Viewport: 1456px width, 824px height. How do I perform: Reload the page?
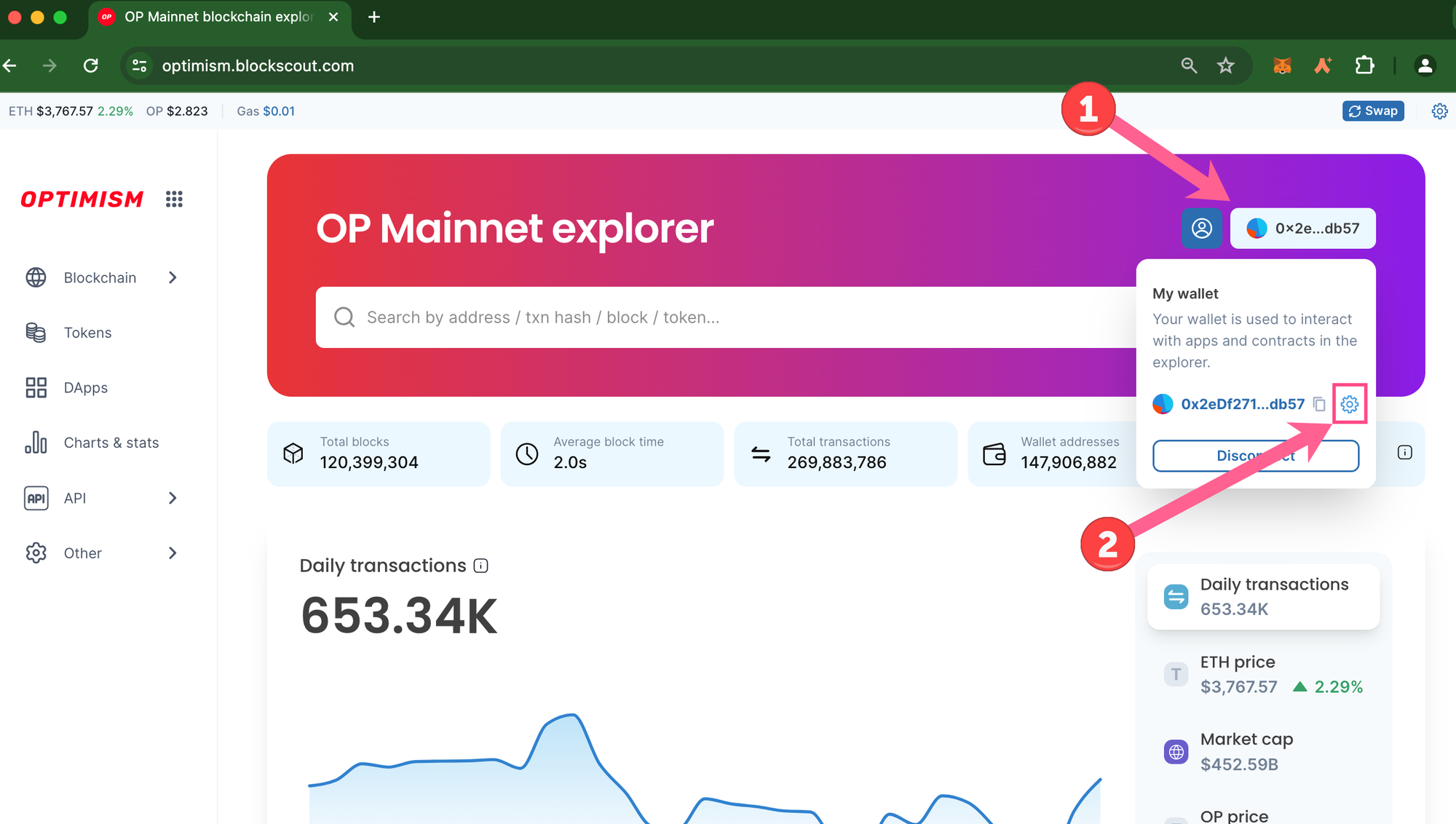coord(91,66)
